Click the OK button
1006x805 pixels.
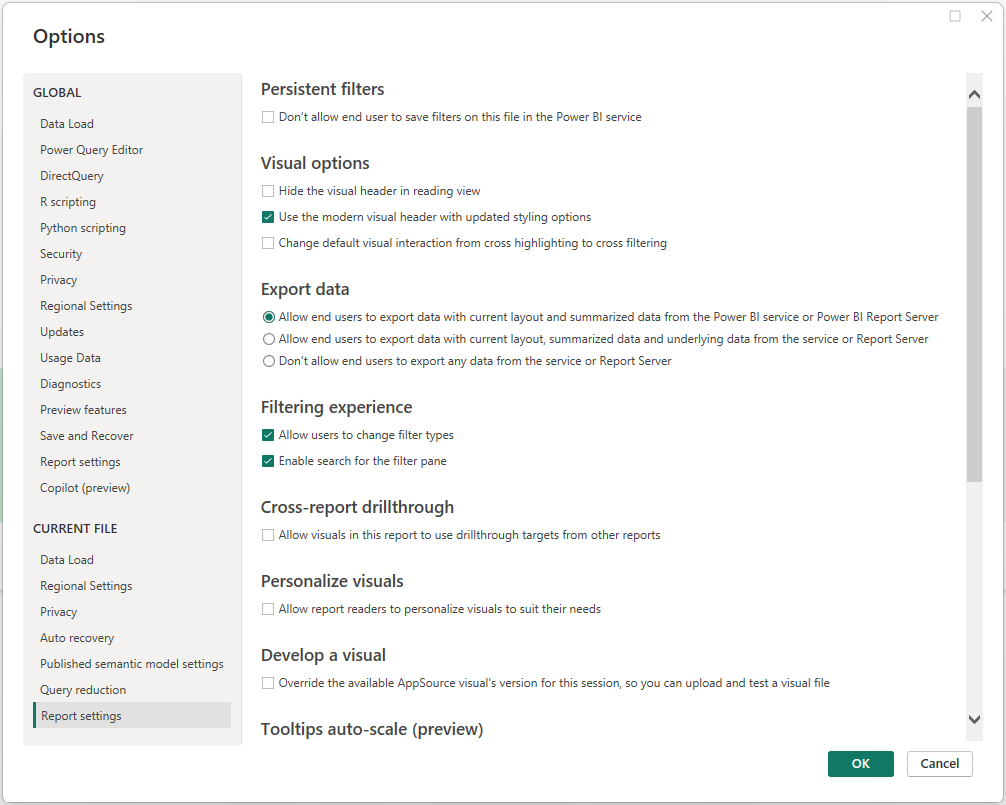860,764
